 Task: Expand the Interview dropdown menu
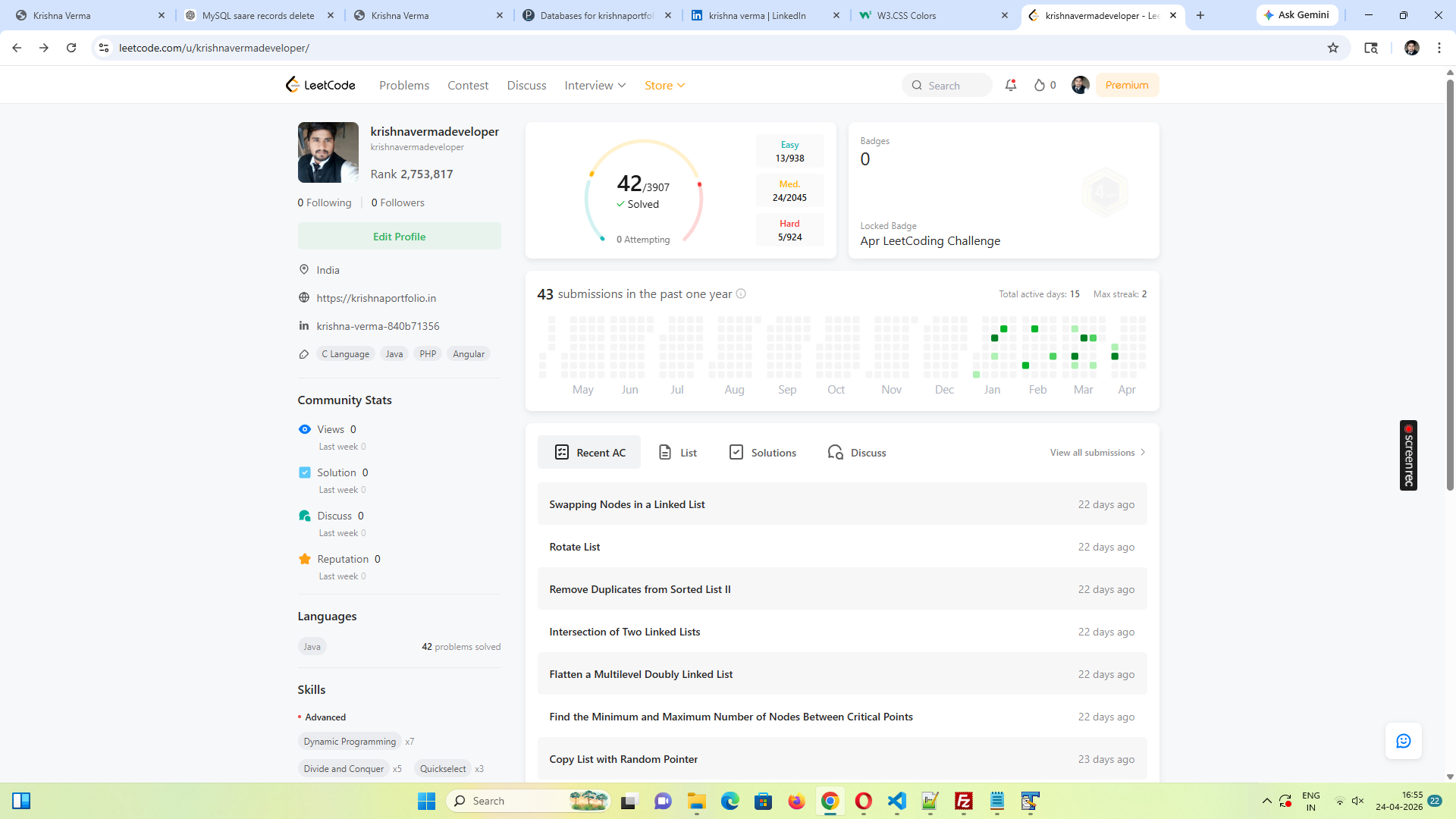595,86
